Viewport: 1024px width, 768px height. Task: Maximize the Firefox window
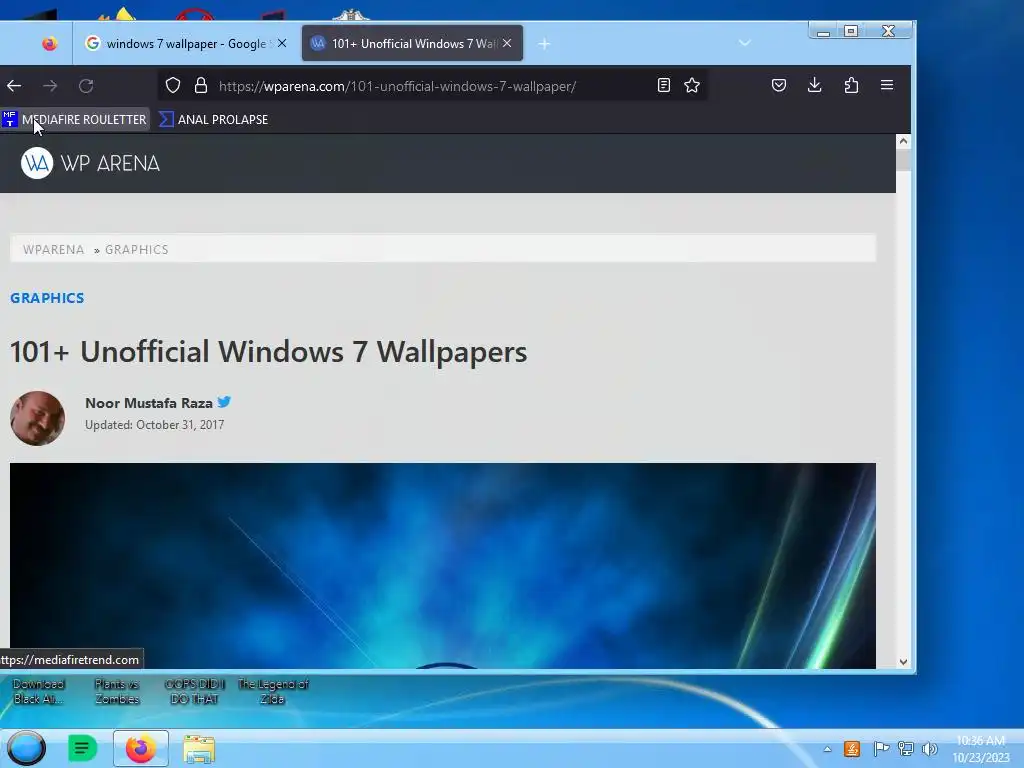(851, 31)
